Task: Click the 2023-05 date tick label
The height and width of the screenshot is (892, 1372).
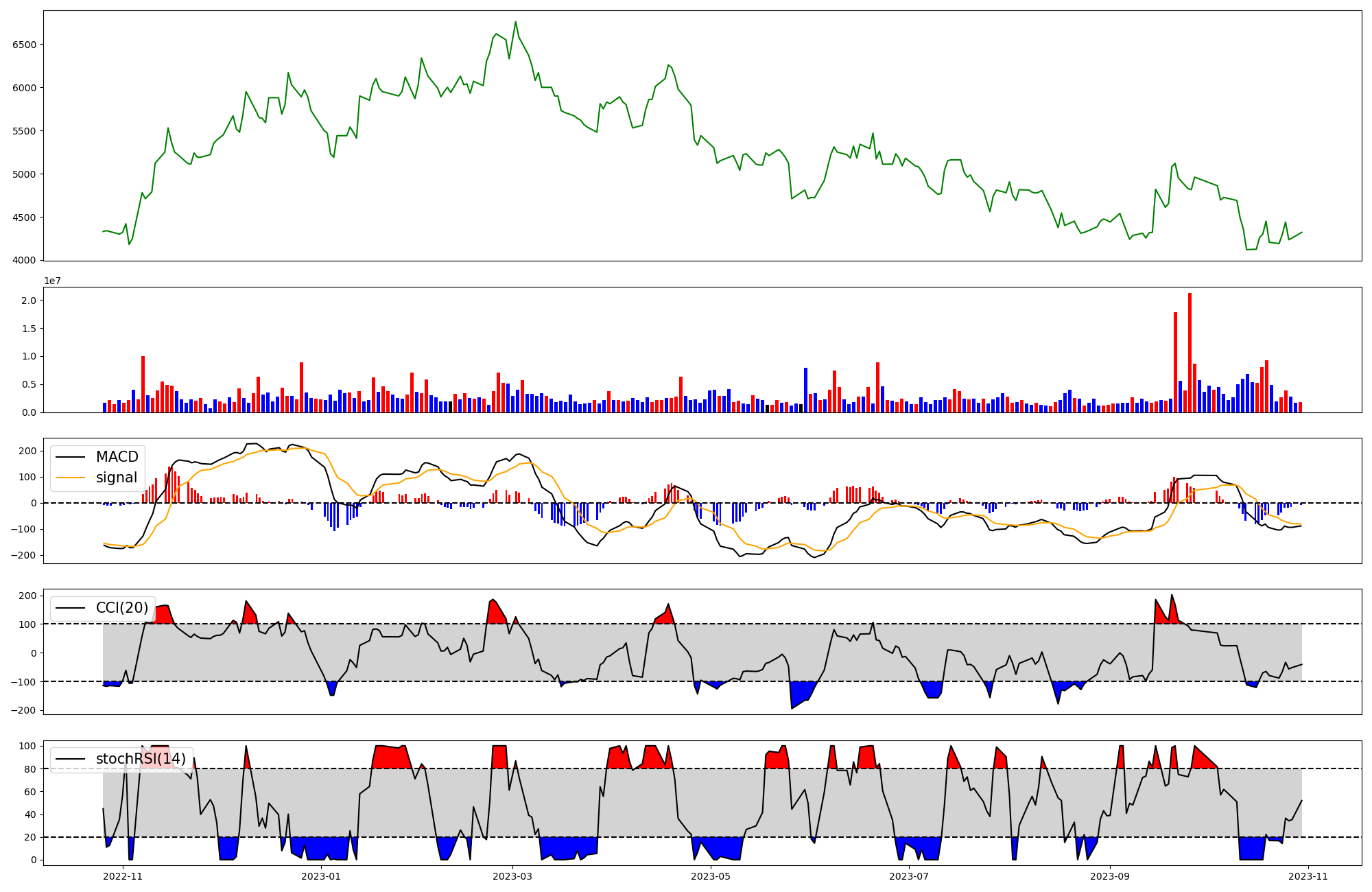Action: [711, 876]
